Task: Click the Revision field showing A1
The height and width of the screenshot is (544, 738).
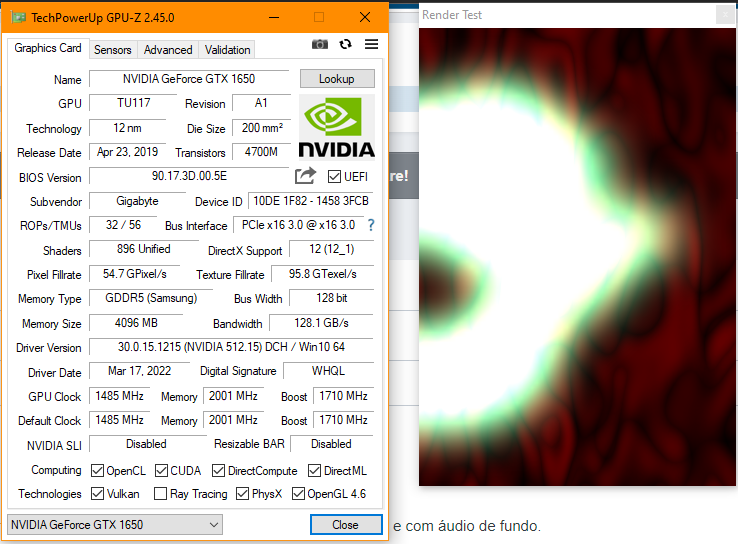Action: tap(261, 103)
